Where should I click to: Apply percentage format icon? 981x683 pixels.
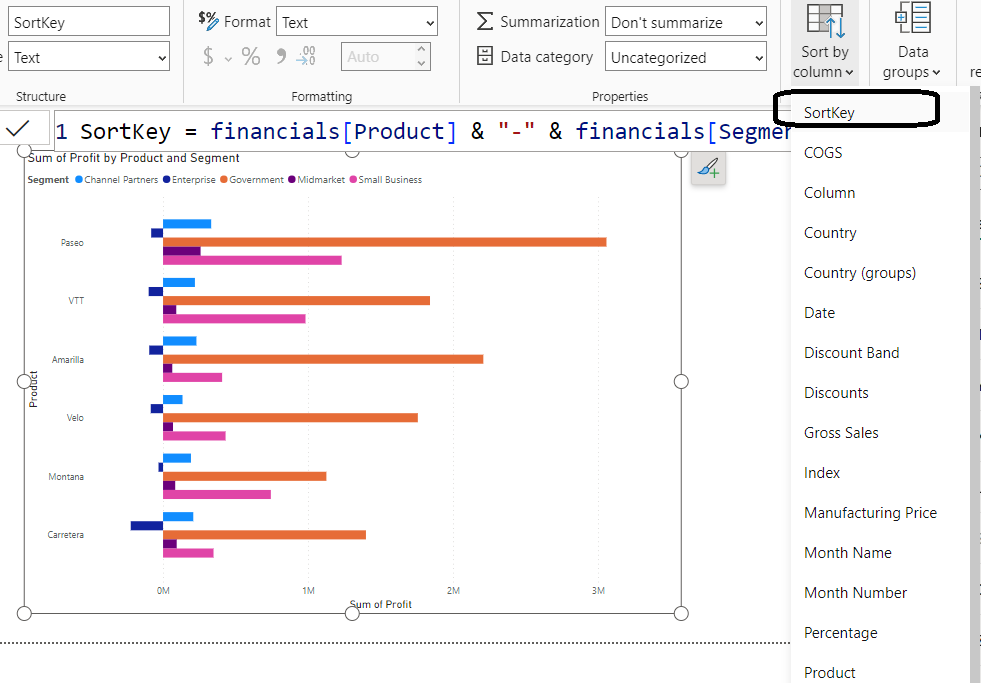(251, 56)
